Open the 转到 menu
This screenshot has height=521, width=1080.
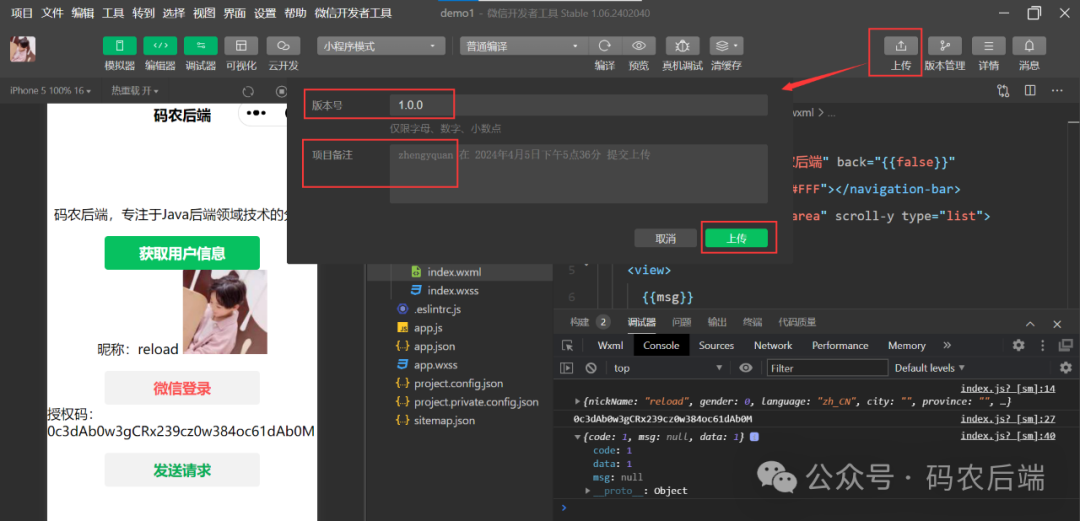coord(143,13)
